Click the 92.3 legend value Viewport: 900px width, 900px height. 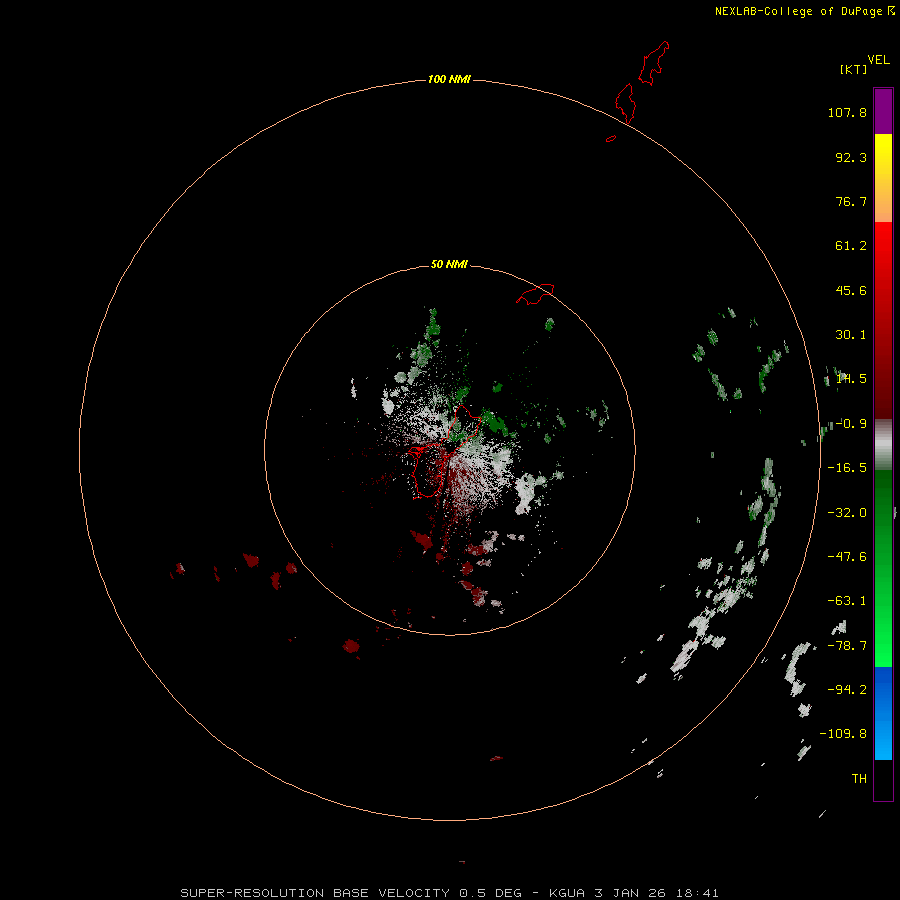click(851, 157)
